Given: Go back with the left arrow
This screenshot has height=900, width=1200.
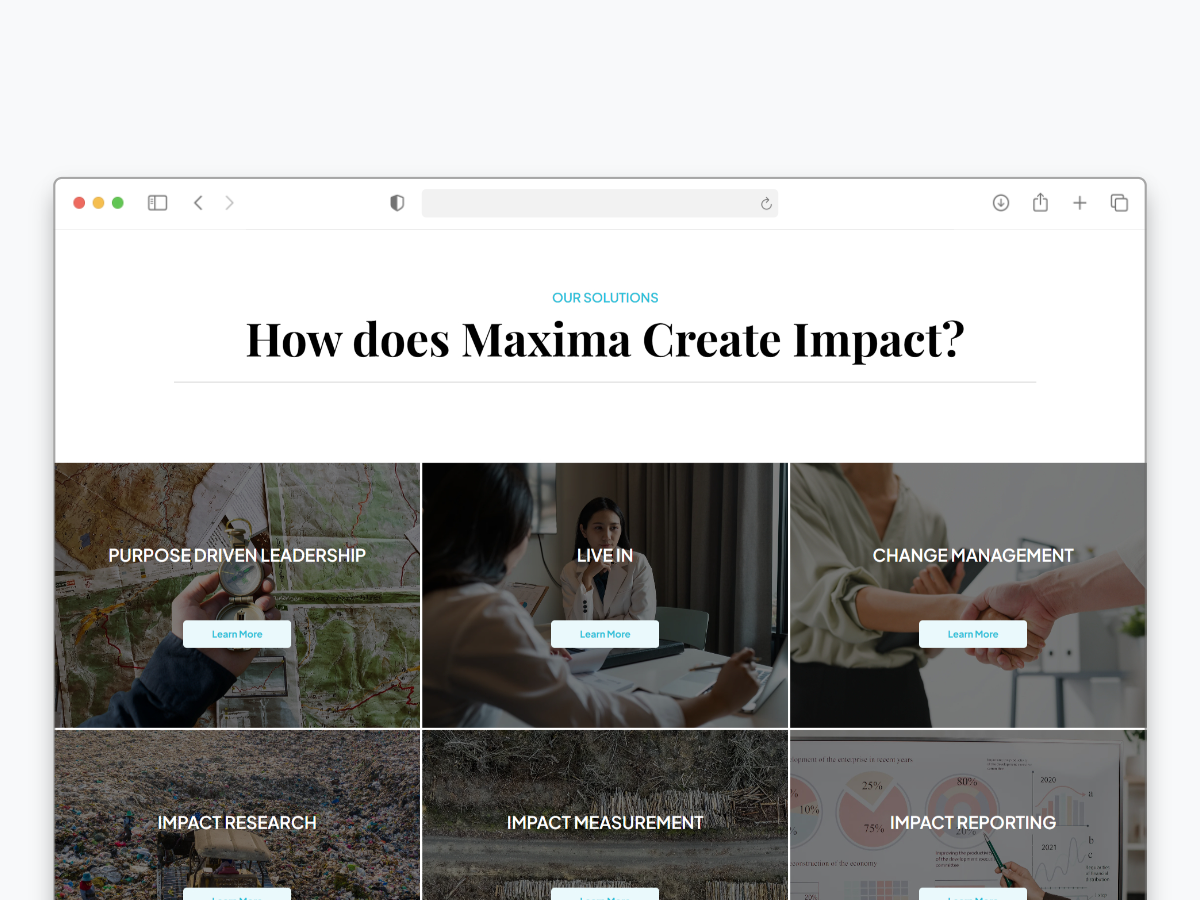Looking at the screenshot, I should click(198, 203).
